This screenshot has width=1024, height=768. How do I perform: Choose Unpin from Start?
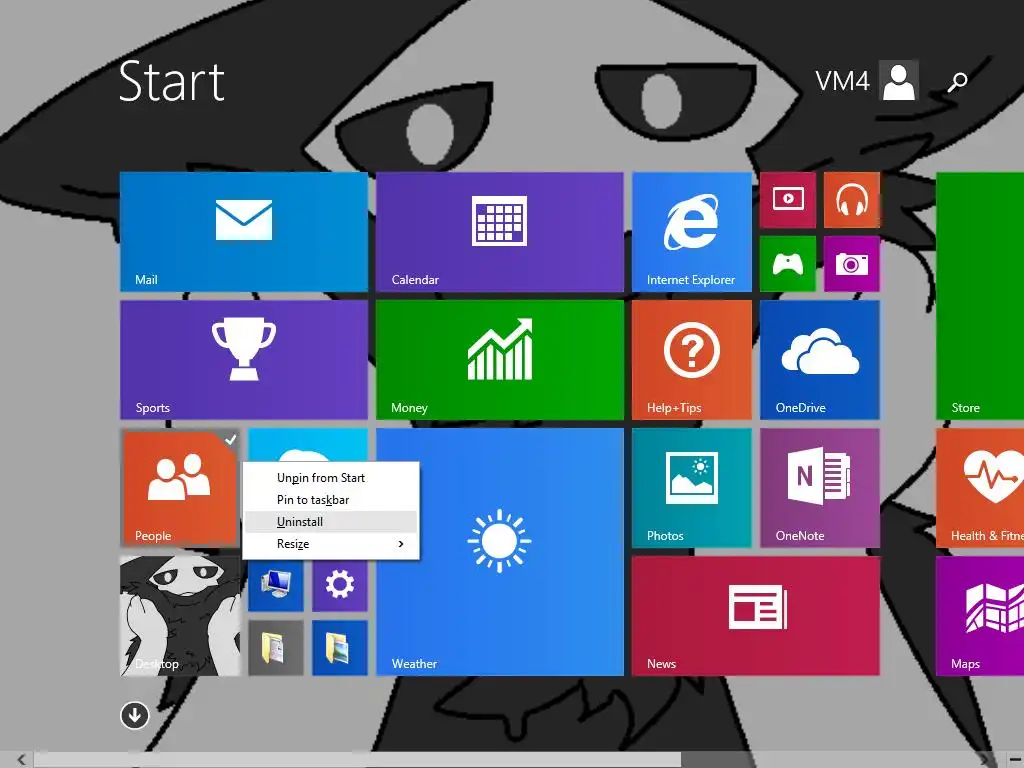[x=330, y=477]
